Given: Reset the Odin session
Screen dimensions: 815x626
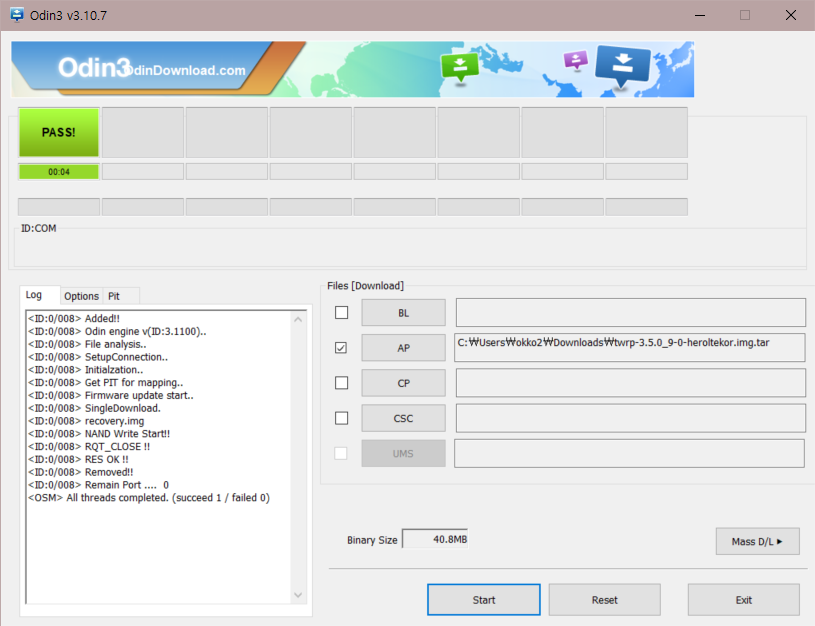Looking at the screenshot, I should pos(604,599).
